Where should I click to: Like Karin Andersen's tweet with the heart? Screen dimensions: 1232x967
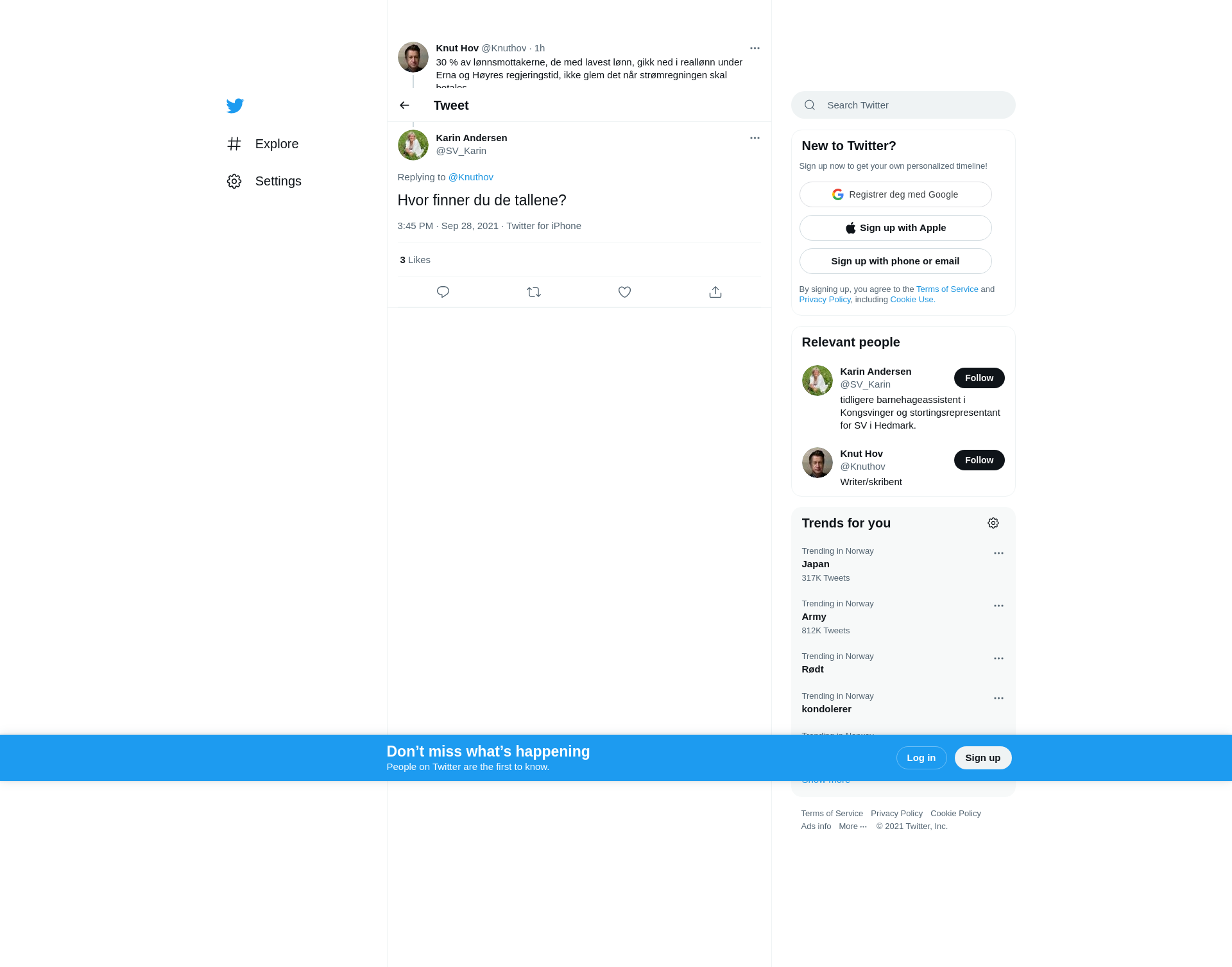point(624,292)
